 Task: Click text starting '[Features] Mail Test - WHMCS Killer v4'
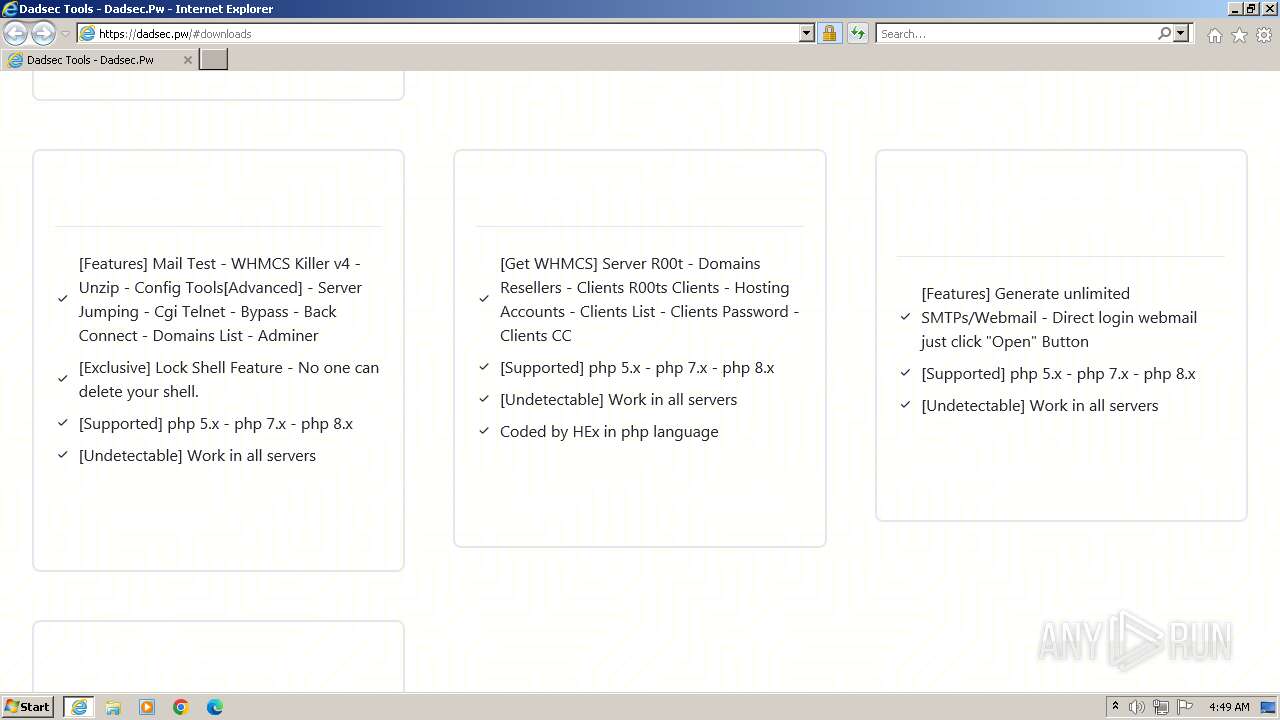pos(220,299)
